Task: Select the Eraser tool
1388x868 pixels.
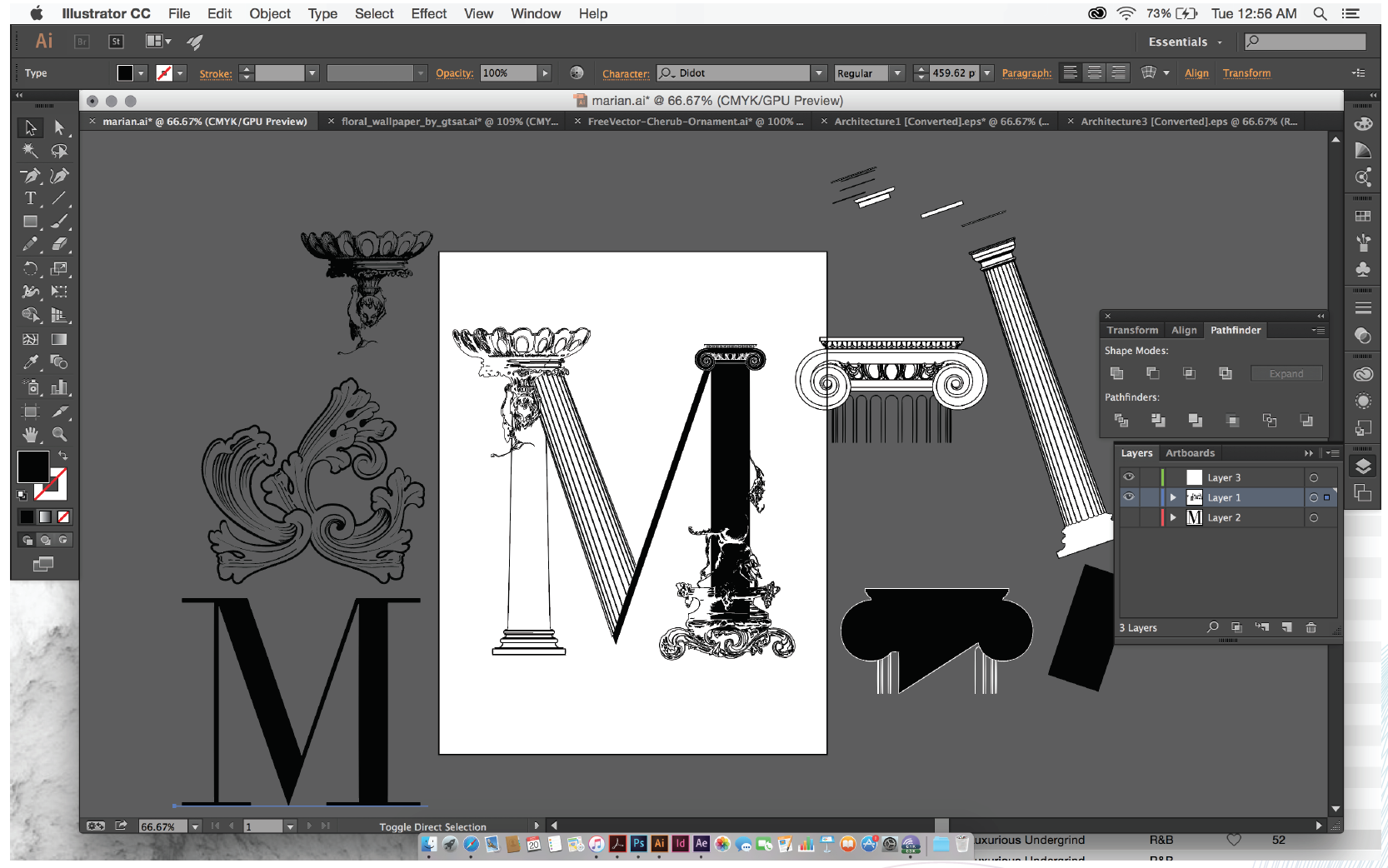Action: [59, 245]
